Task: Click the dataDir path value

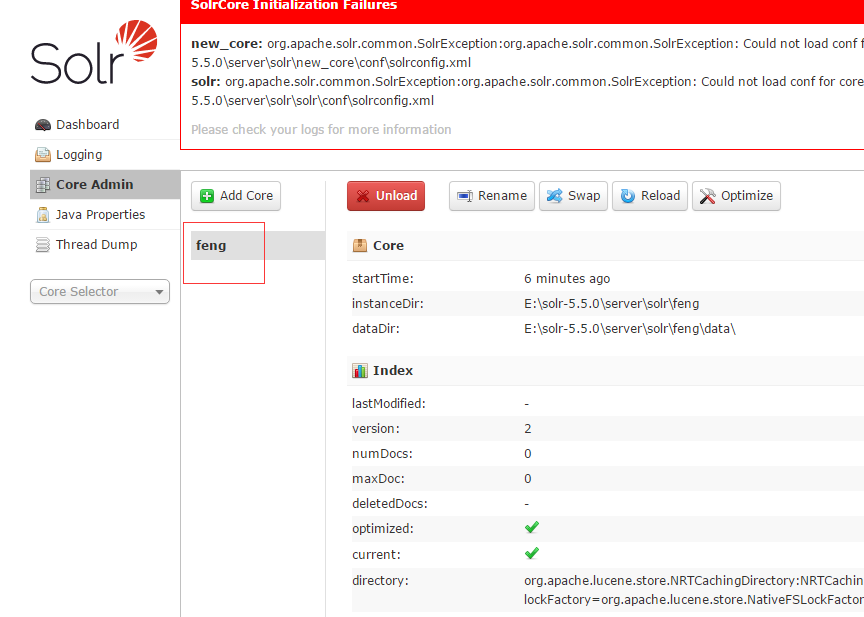Action: point(630,329)
